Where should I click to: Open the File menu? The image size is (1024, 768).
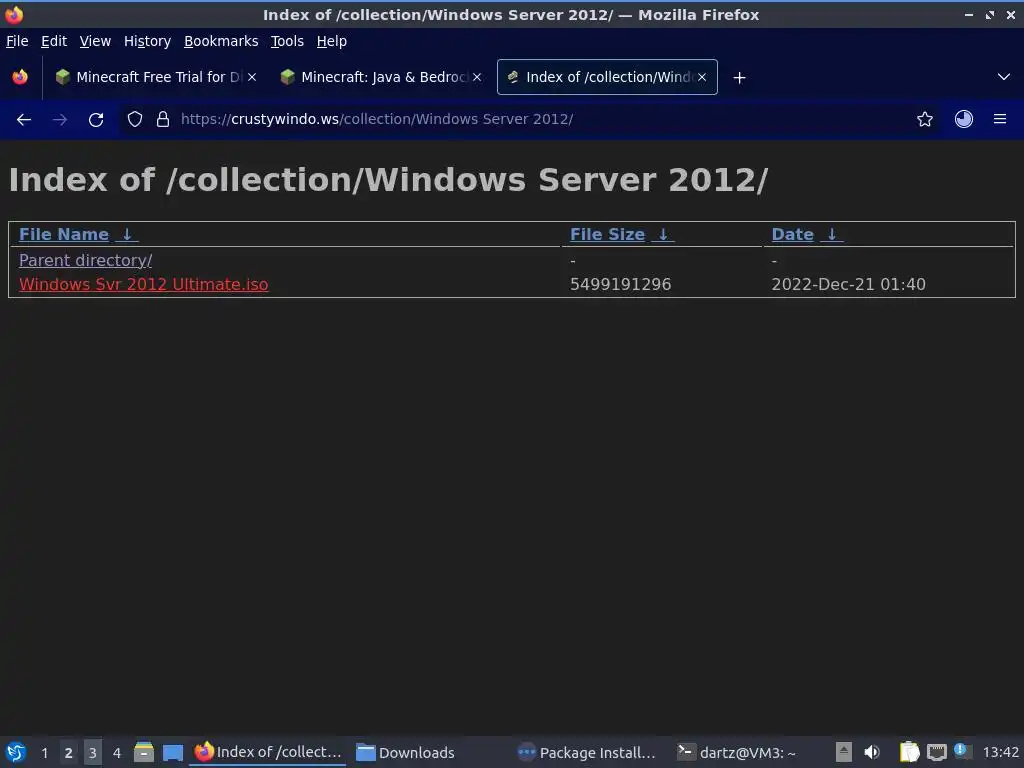click(17, 41)
